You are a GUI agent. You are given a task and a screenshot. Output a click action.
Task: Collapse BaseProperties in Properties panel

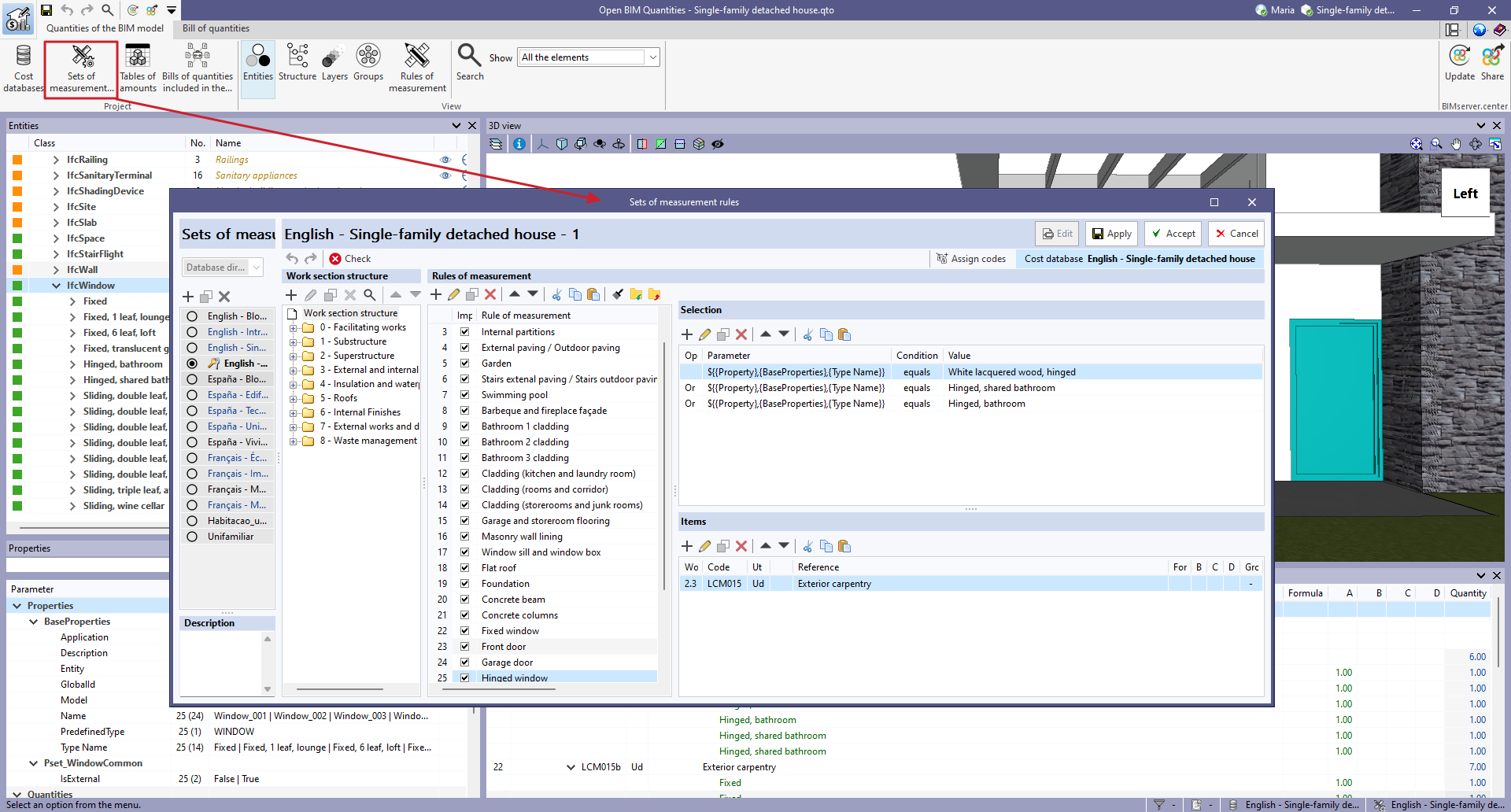[x=33, y=622]
